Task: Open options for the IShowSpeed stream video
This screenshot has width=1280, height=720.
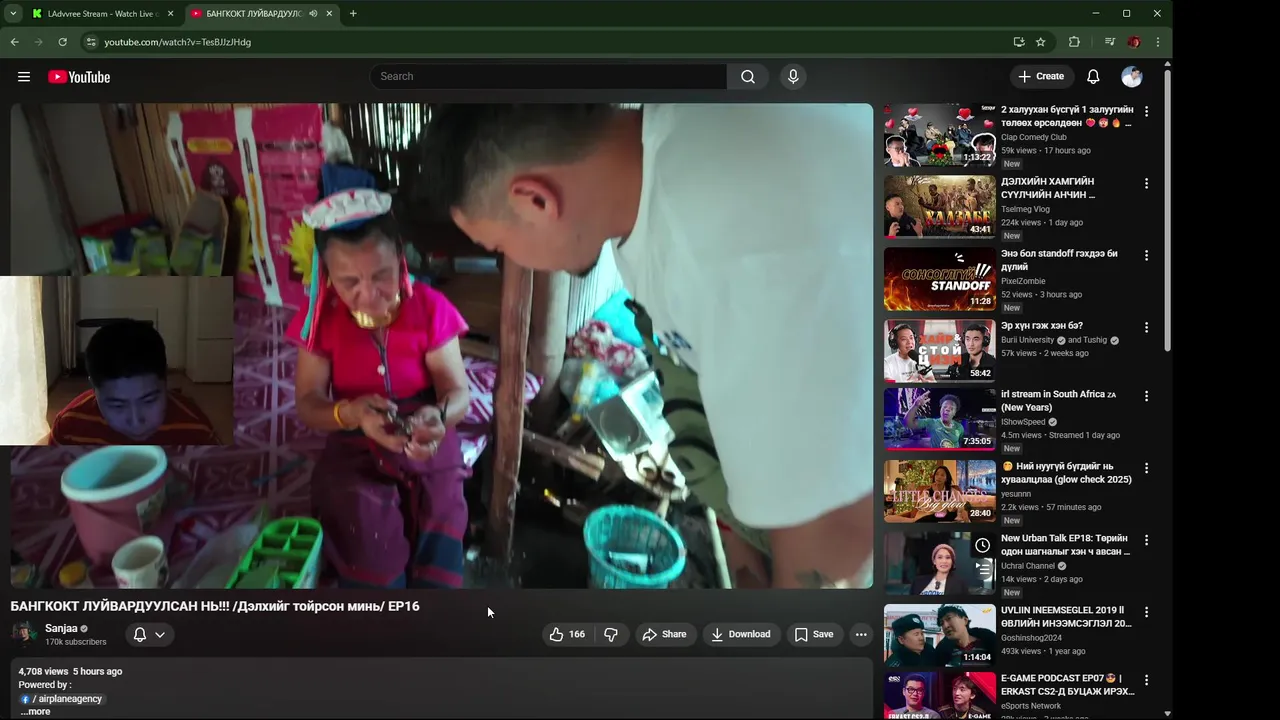Action: click(1146, 395)
